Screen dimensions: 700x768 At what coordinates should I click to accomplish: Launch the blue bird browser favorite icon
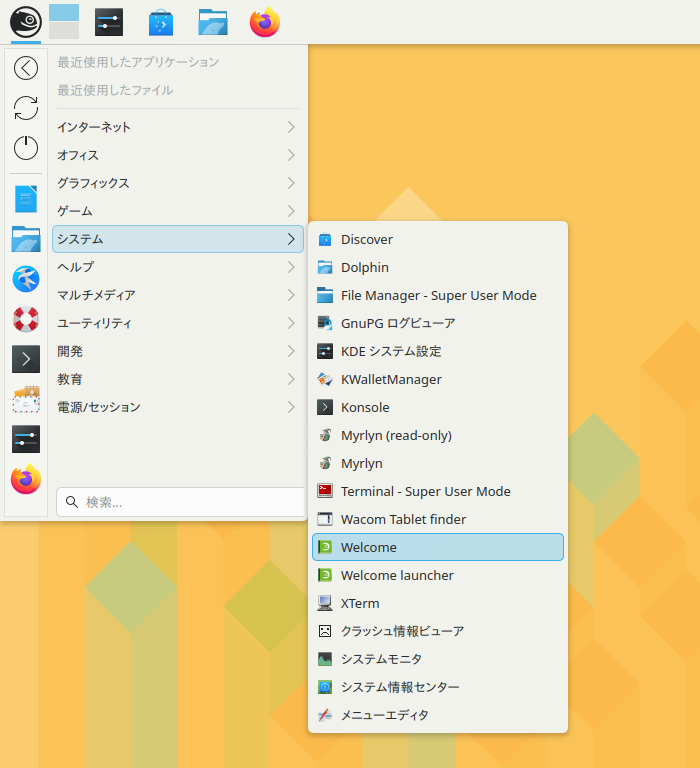coord(26,279)
